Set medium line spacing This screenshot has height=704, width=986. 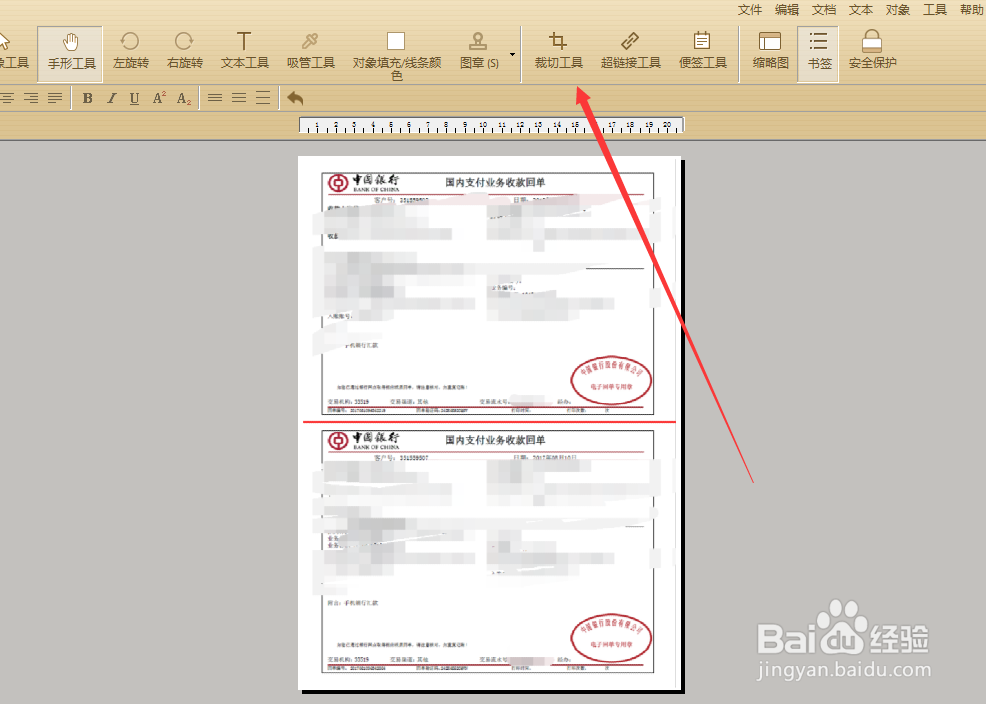click(239, 98)
